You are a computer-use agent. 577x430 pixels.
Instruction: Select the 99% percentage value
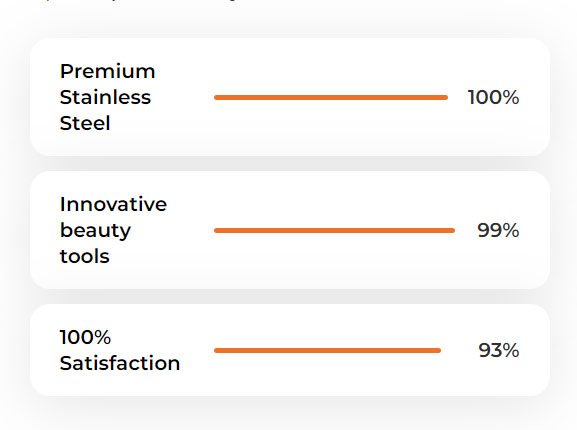[x=498, y=231]
